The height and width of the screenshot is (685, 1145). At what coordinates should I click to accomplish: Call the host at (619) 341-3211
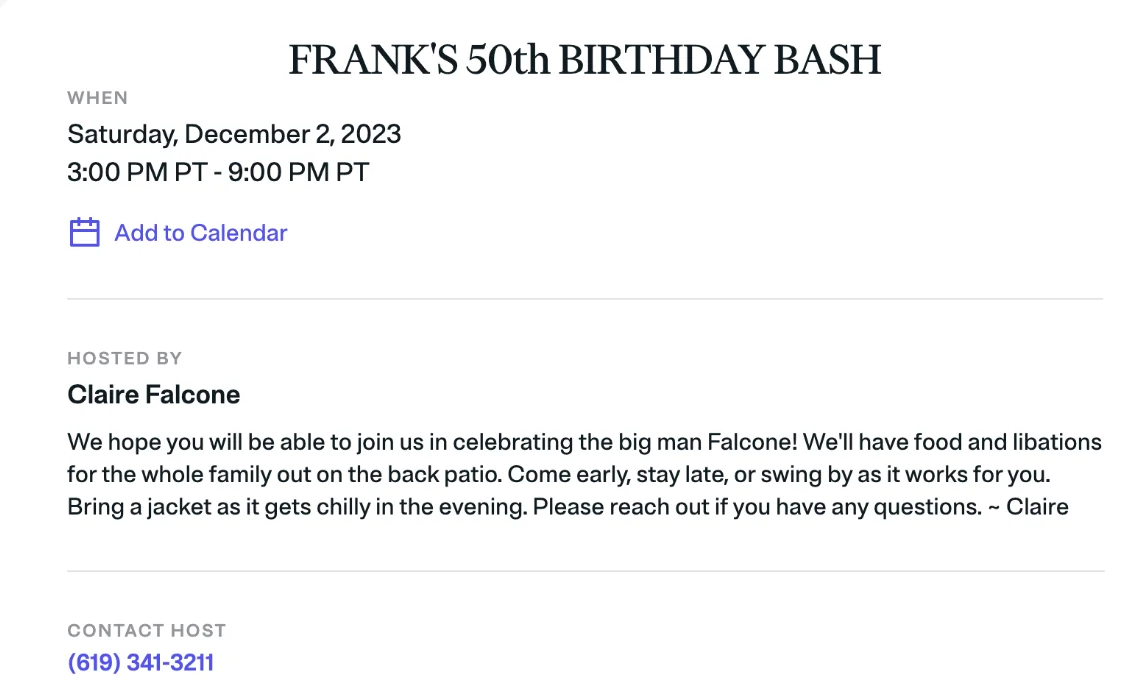[140, 662]
